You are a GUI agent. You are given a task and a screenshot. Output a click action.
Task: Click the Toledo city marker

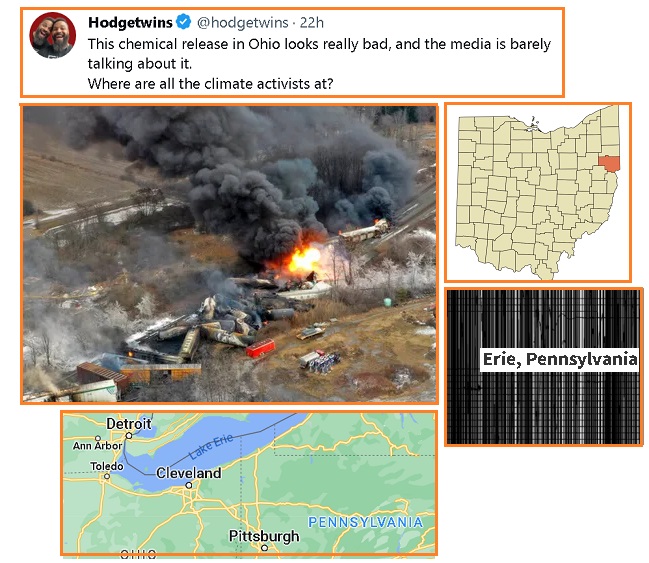107,476
